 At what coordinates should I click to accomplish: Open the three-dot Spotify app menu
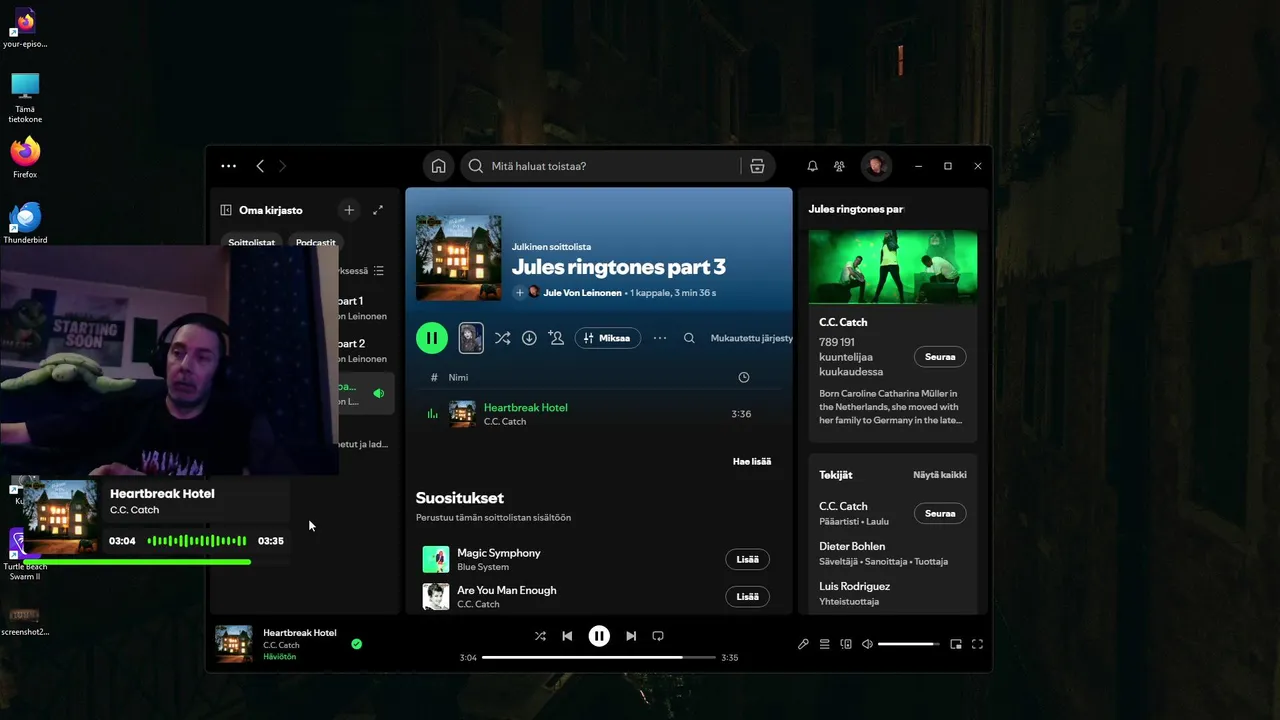click(x=228, y=166)
